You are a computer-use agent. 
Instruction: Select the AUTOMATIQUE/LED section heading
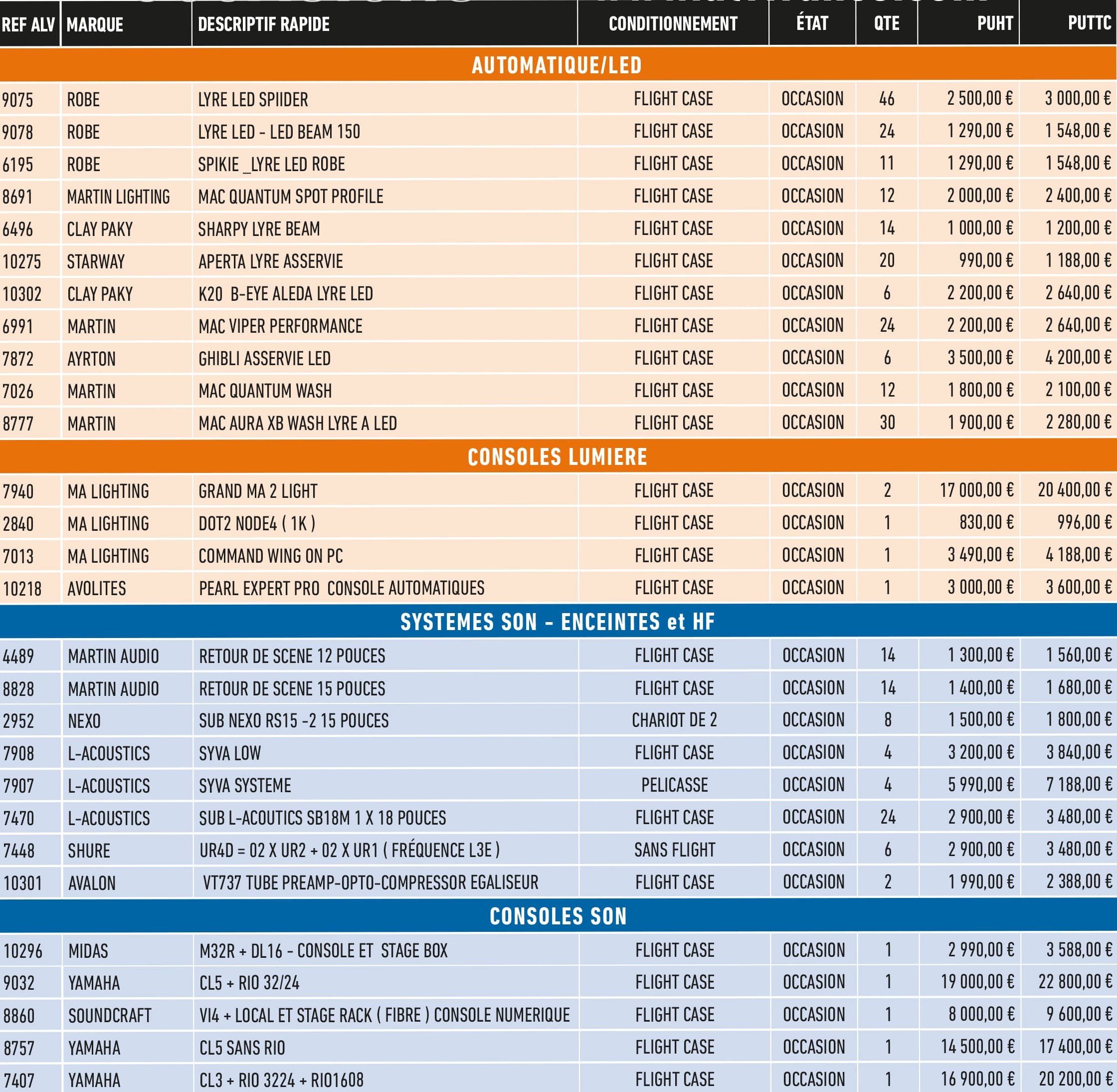[557, 65]
